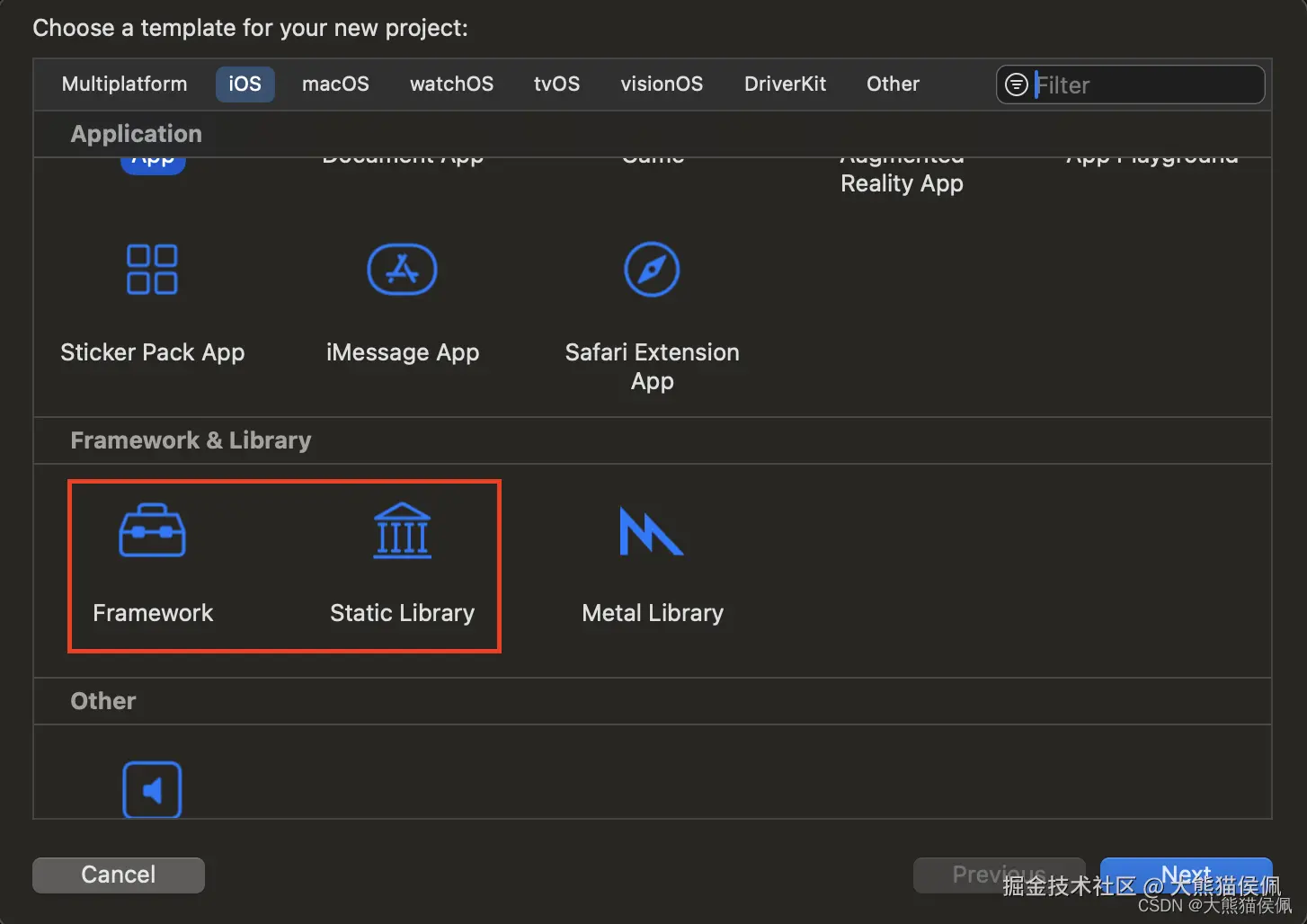Switch to the tvOS tab

click(556, 84)
